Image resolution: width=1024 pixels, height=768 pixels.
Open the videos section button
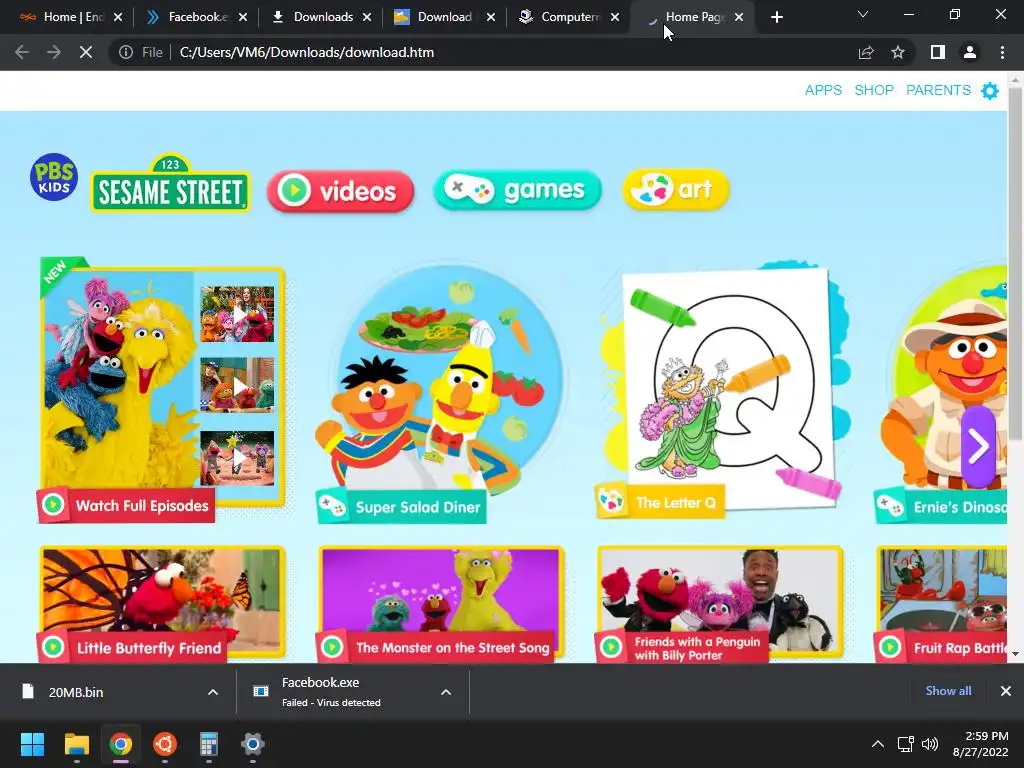pyautogui.click(x=340, y=191)
